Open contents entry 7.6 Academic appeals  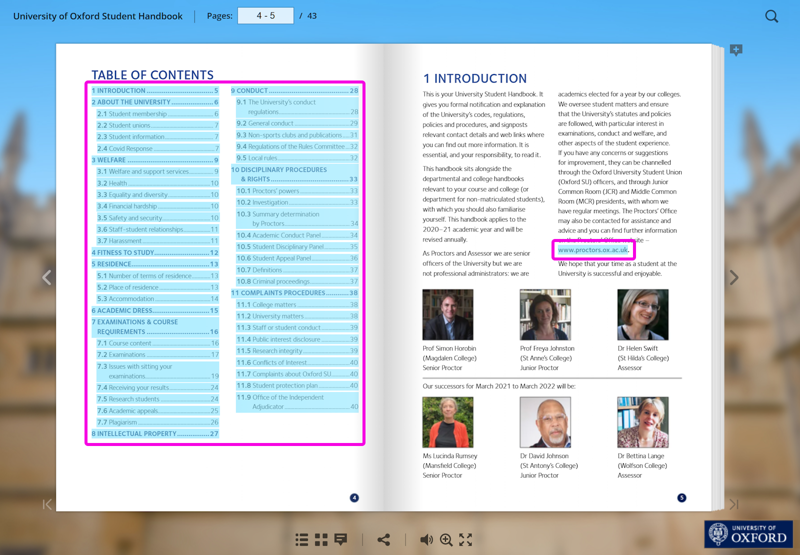[158, 411]
